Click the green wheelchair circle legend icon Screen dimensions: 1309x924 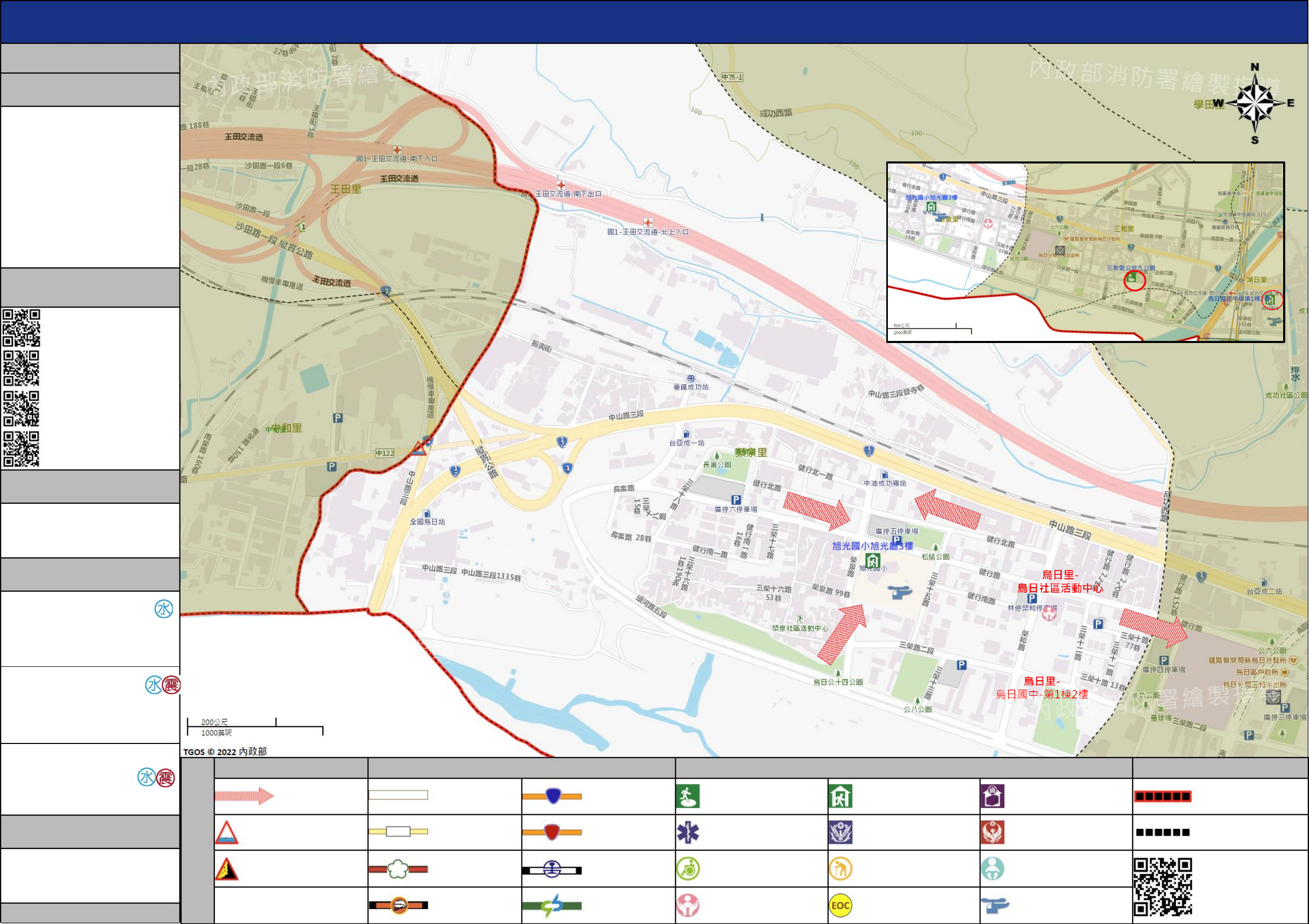click(688, 869)
